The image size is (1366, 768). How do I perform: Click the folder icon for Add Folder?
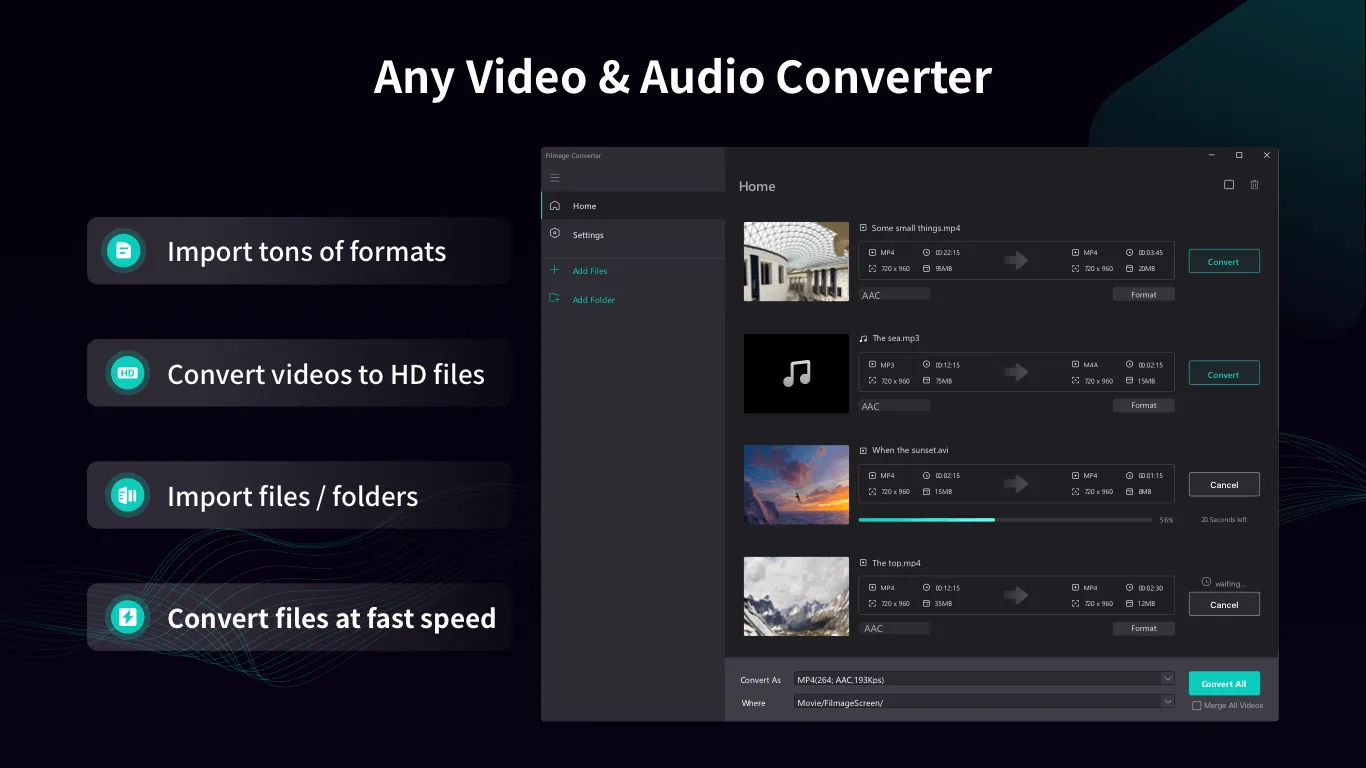(555, 299)
